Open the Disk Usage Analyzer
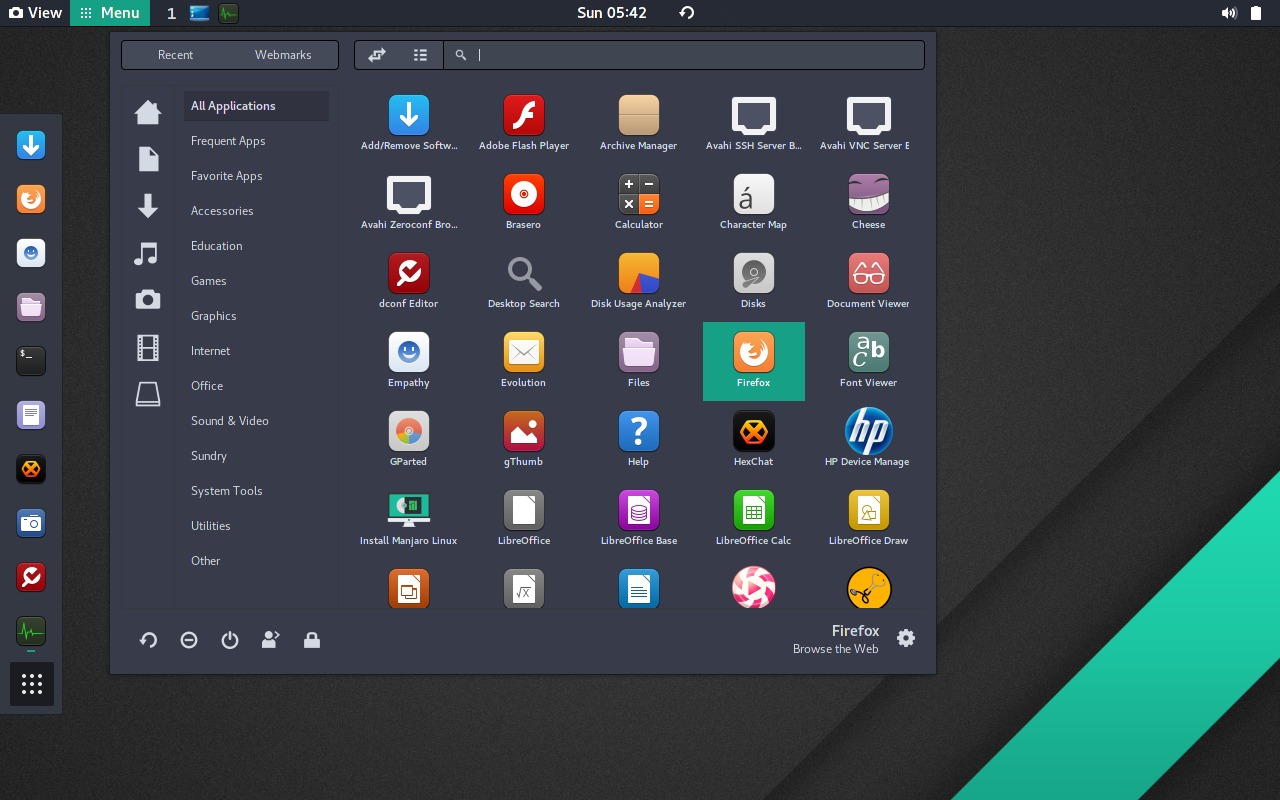The image size is (1280, 800). click(x=638, y=280)
